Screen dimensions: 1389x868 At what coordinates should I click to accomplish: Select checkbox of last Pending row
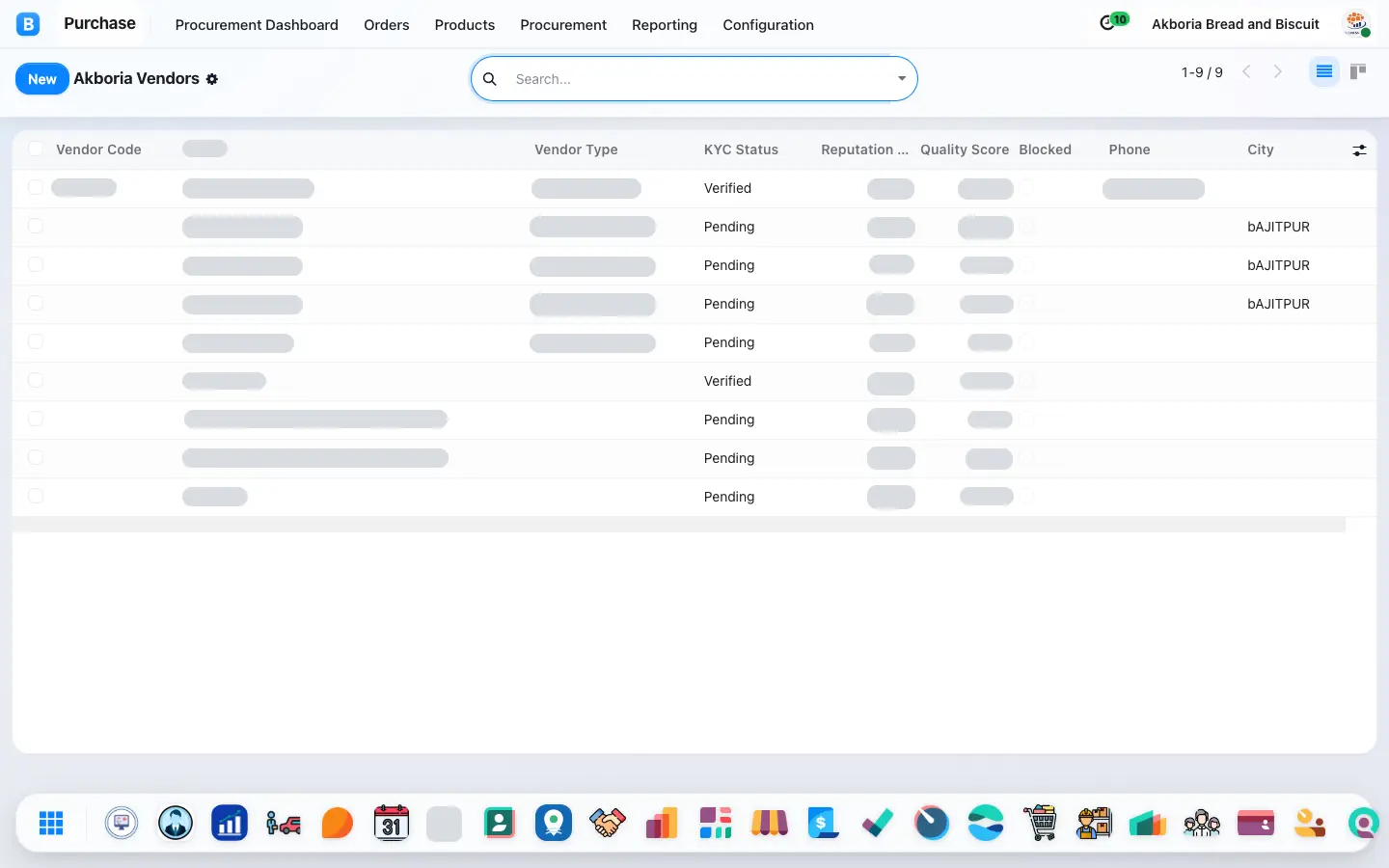(36, 496)
